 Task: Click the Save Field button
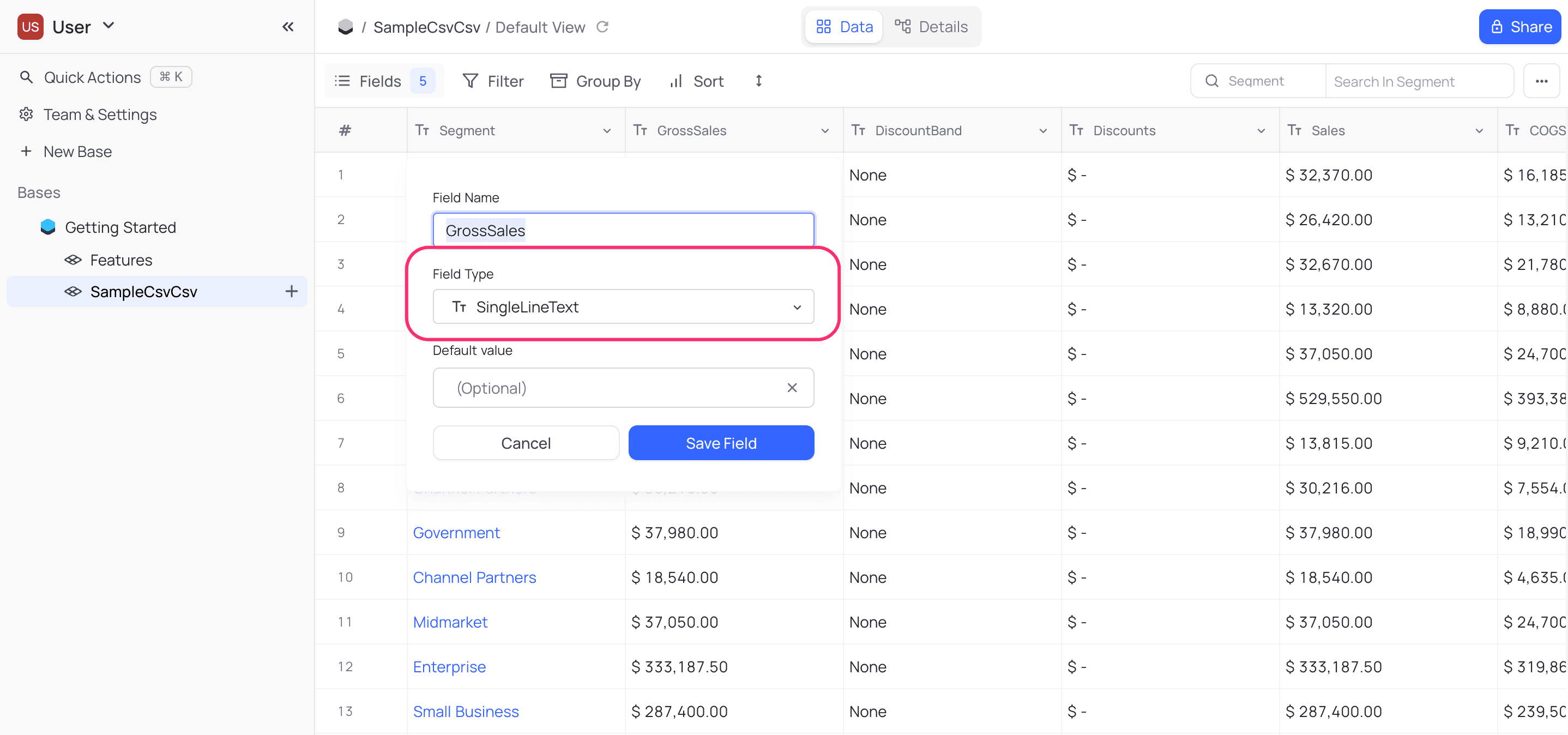[x=721, y=443]
